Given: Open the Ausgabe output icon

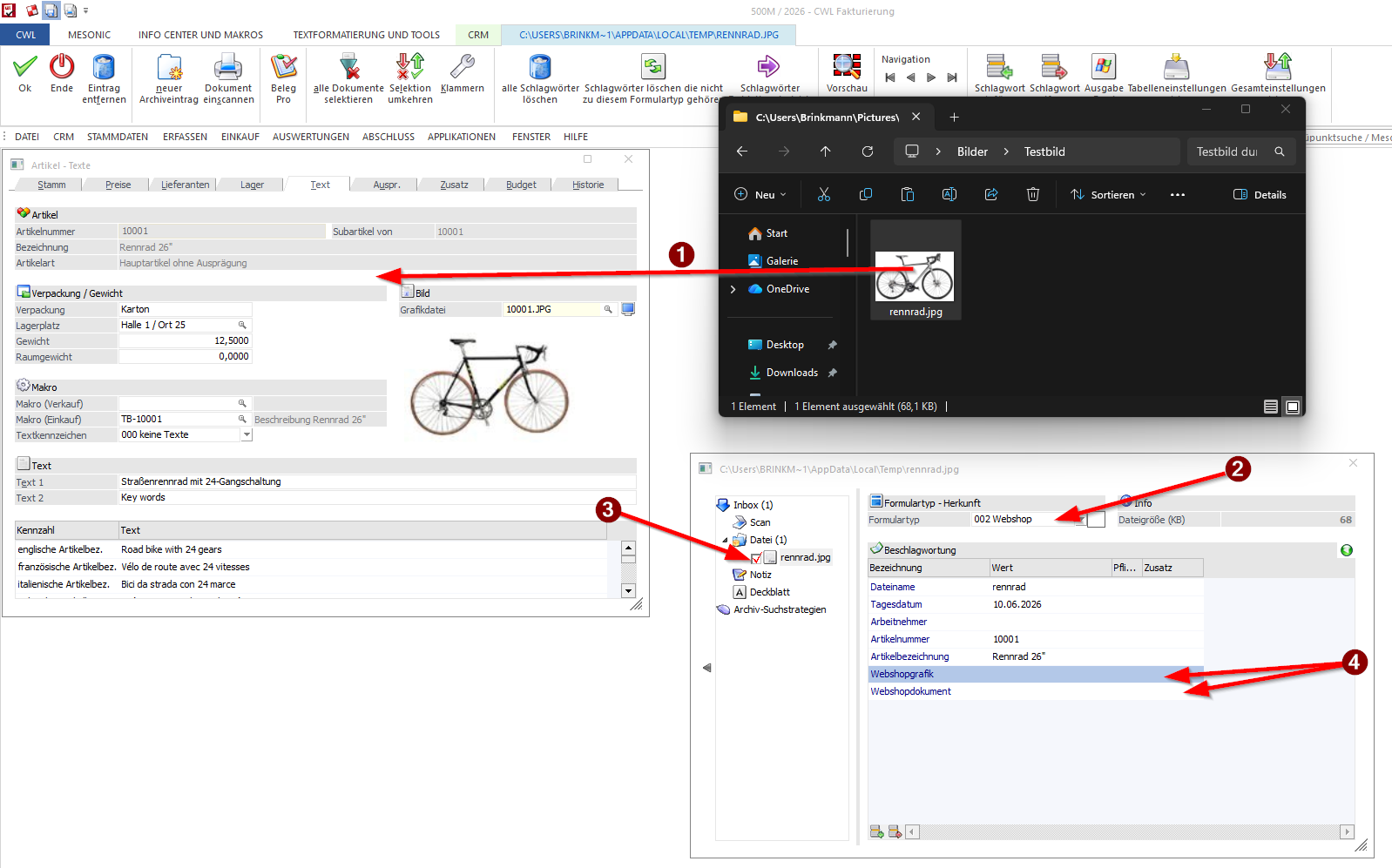Looking at the screenshot, I should tap(1104, 67).
